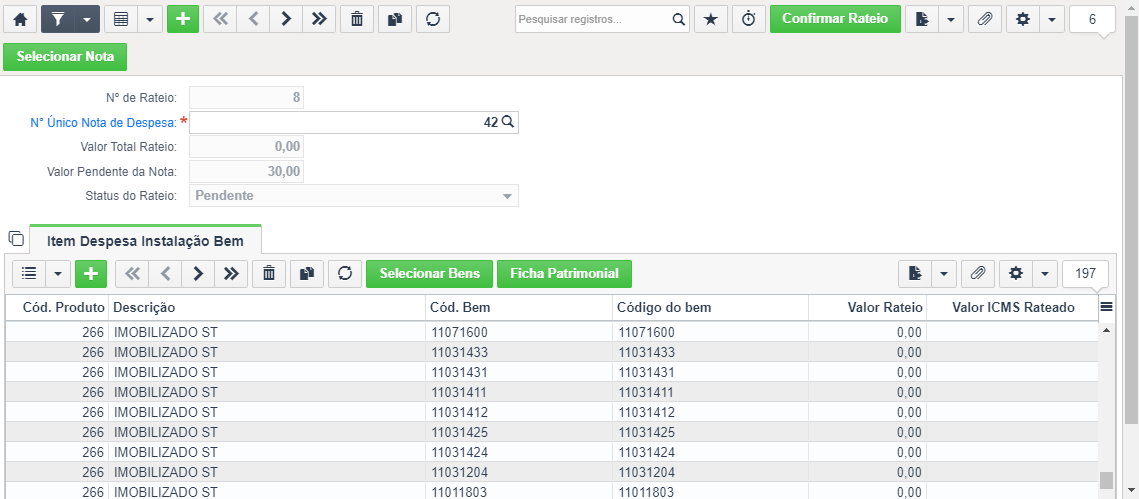Expand the top export options dropdown
Image resolution: width=1139 pixels, height=499 pixels.
[951, 19]
